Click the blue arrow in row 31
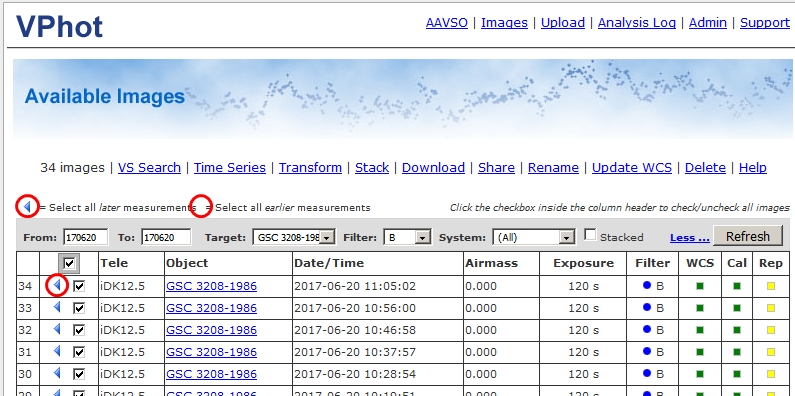The height and width of the screenshot is (396, 795). 57,351
